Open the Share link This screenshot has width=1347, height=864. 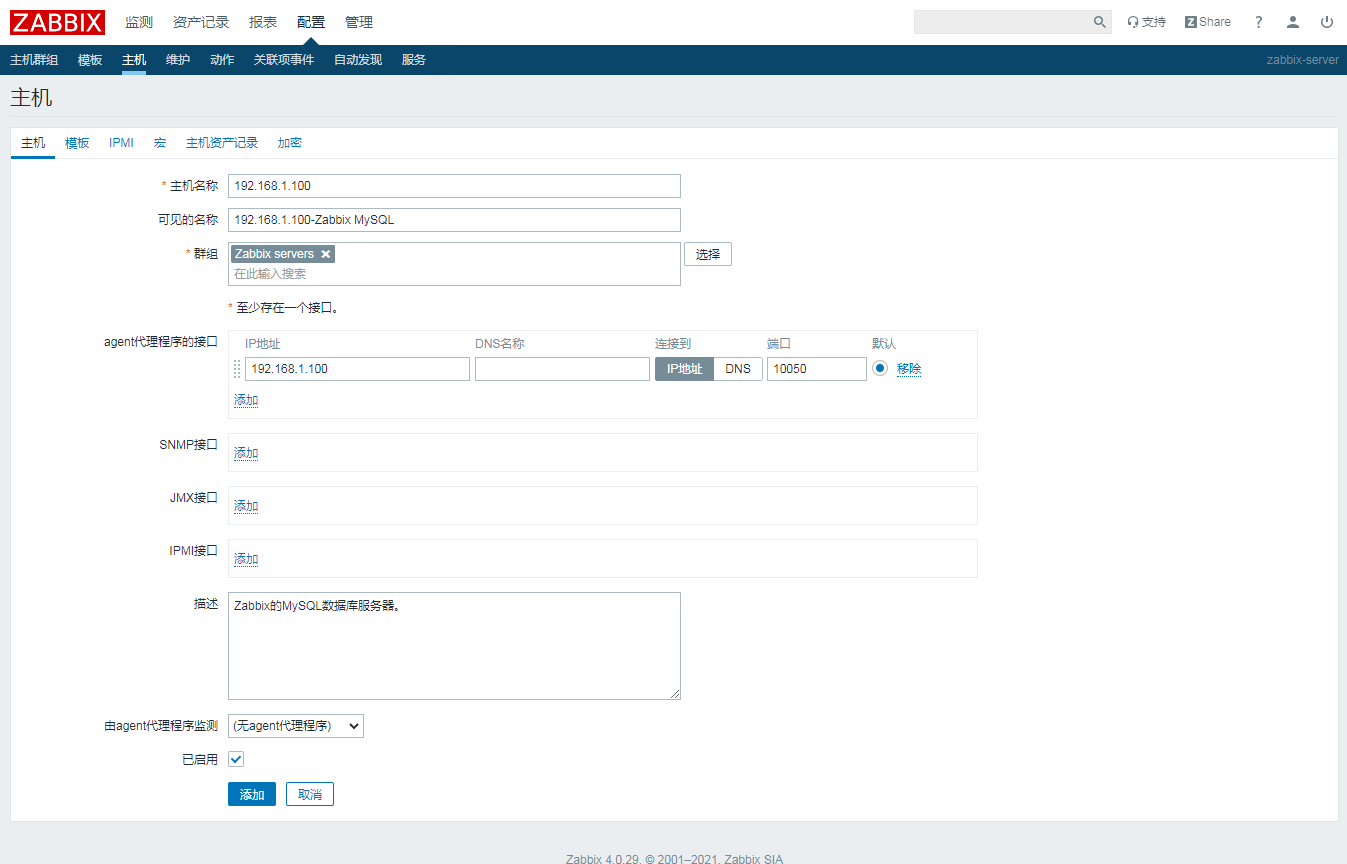[1208, 22]
